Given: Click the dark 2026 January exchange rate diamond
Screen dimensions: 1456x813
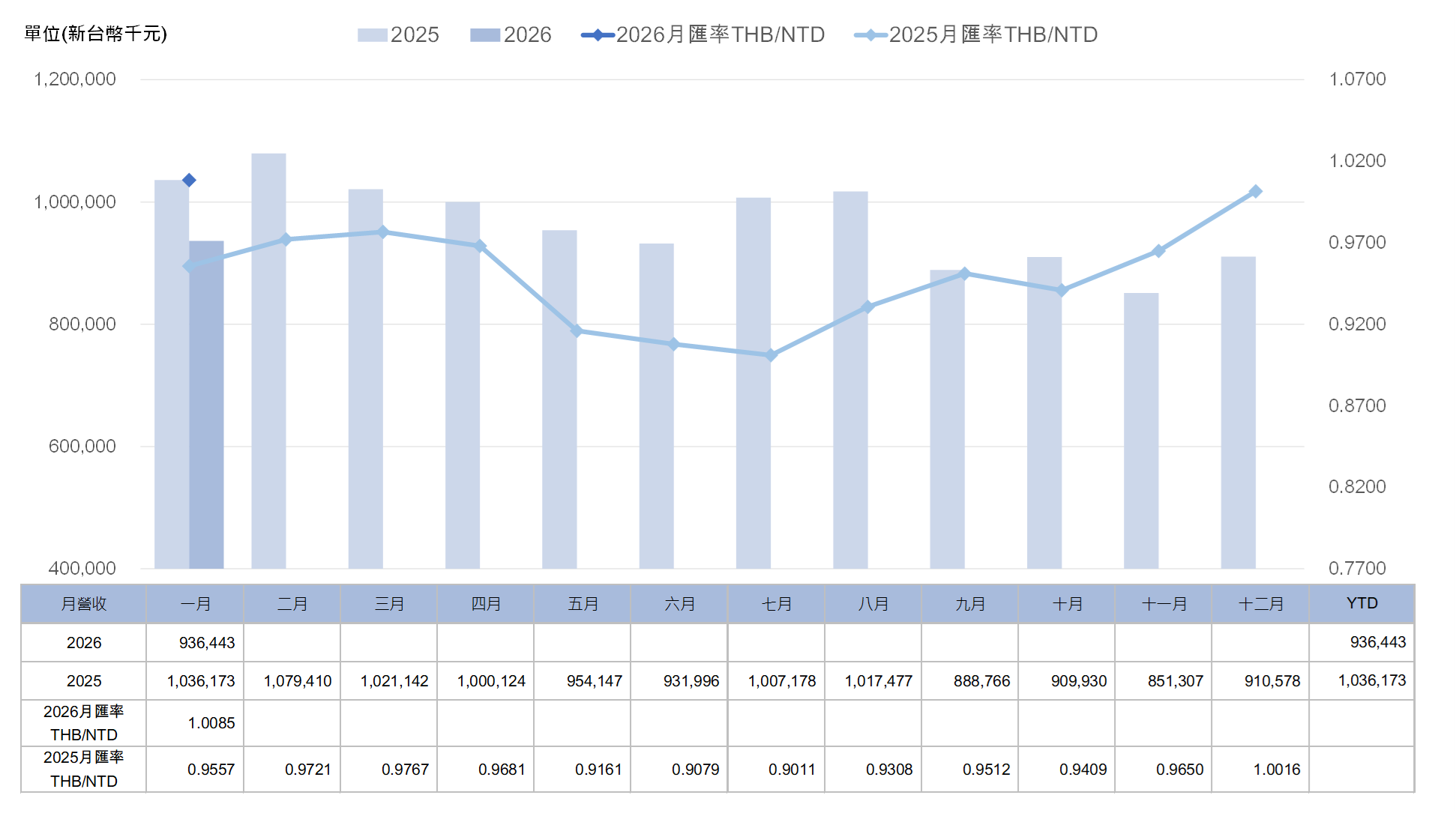Looking at the screenshot, I should (x=189, y=180).
